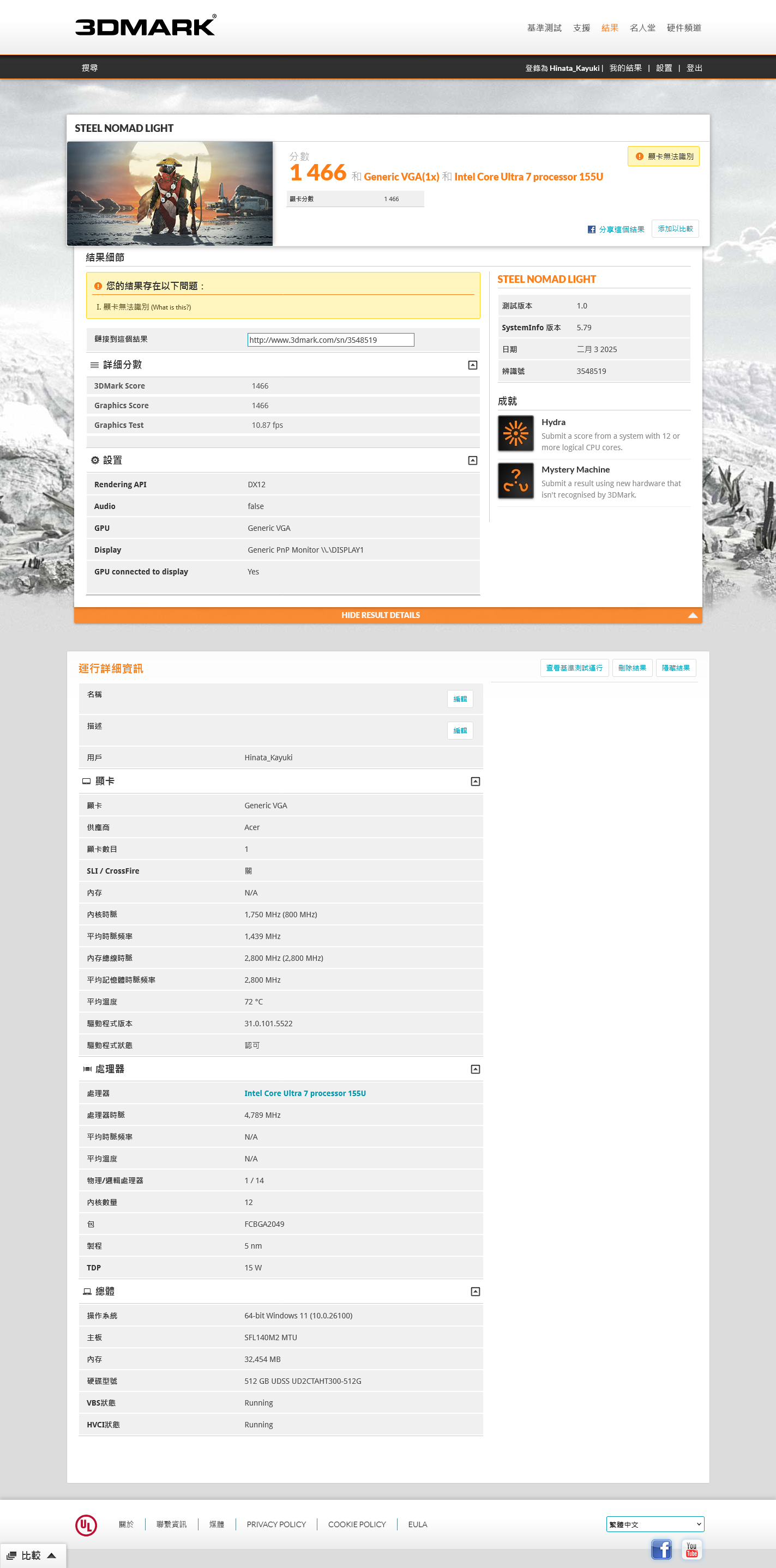
Task: Open PRIVACY POLICY footer link
Action: point(276,1525)
